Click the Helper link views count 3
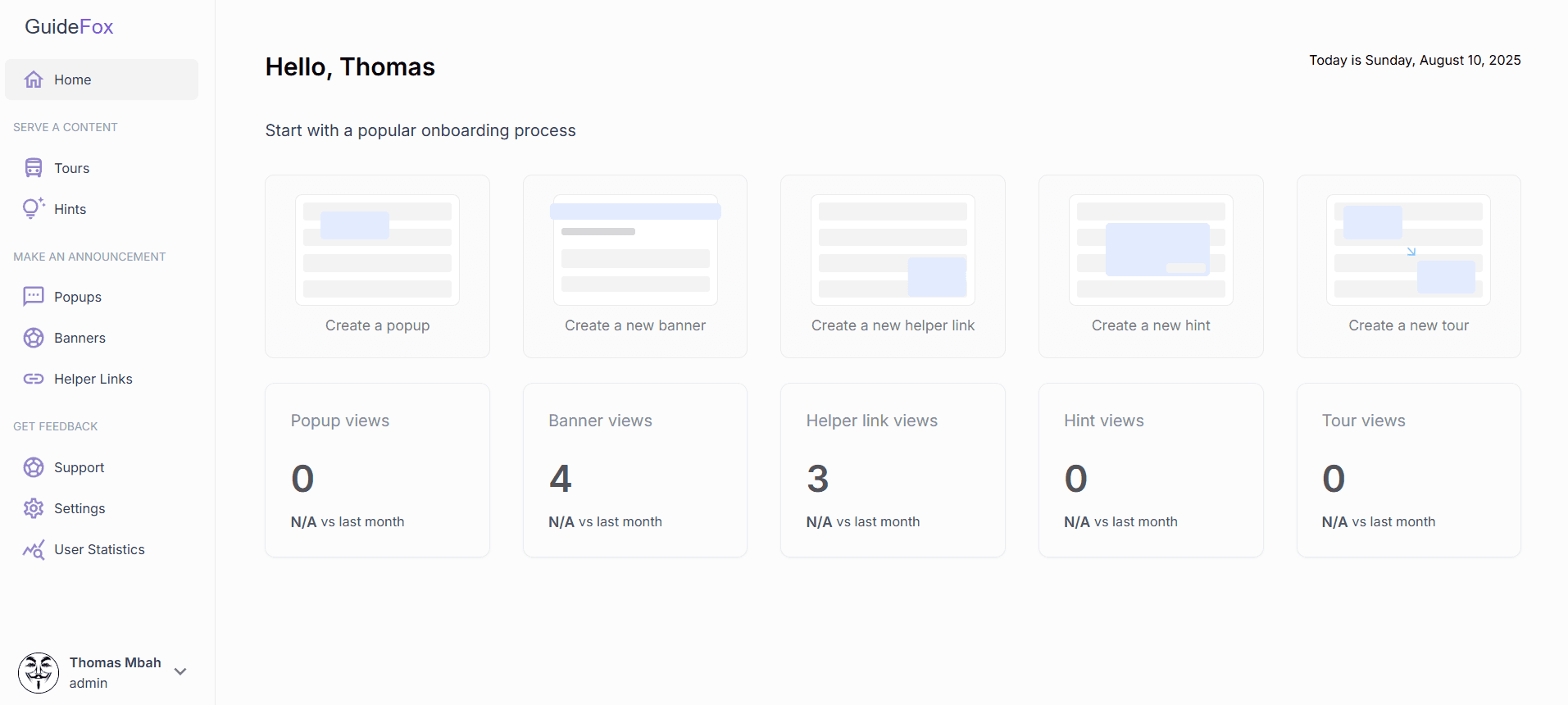 point(817,479)
